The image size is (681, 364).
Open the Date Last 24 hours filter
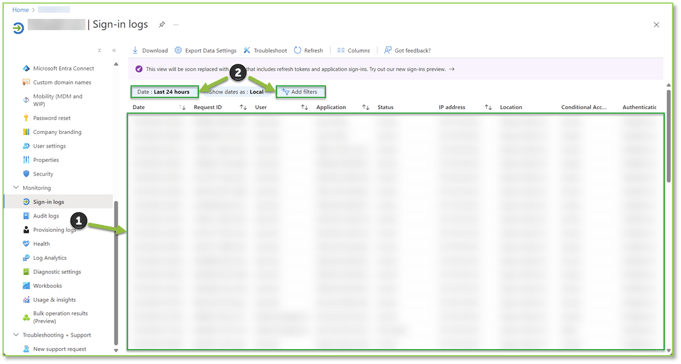point(164,92)
